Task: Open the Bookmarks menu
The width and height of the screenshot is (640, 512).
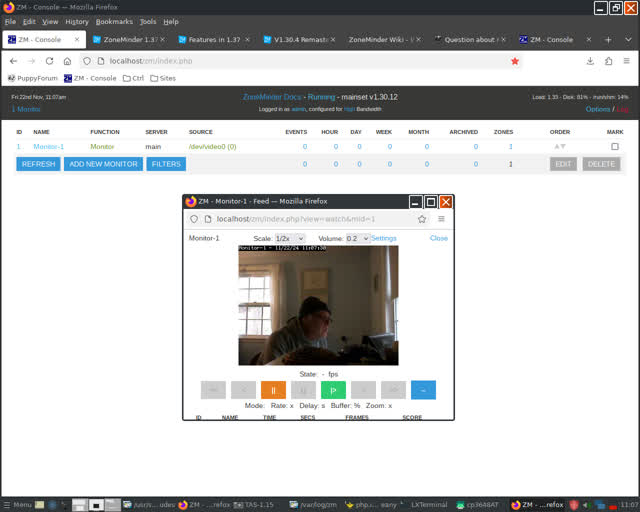Action: [114, 22]
